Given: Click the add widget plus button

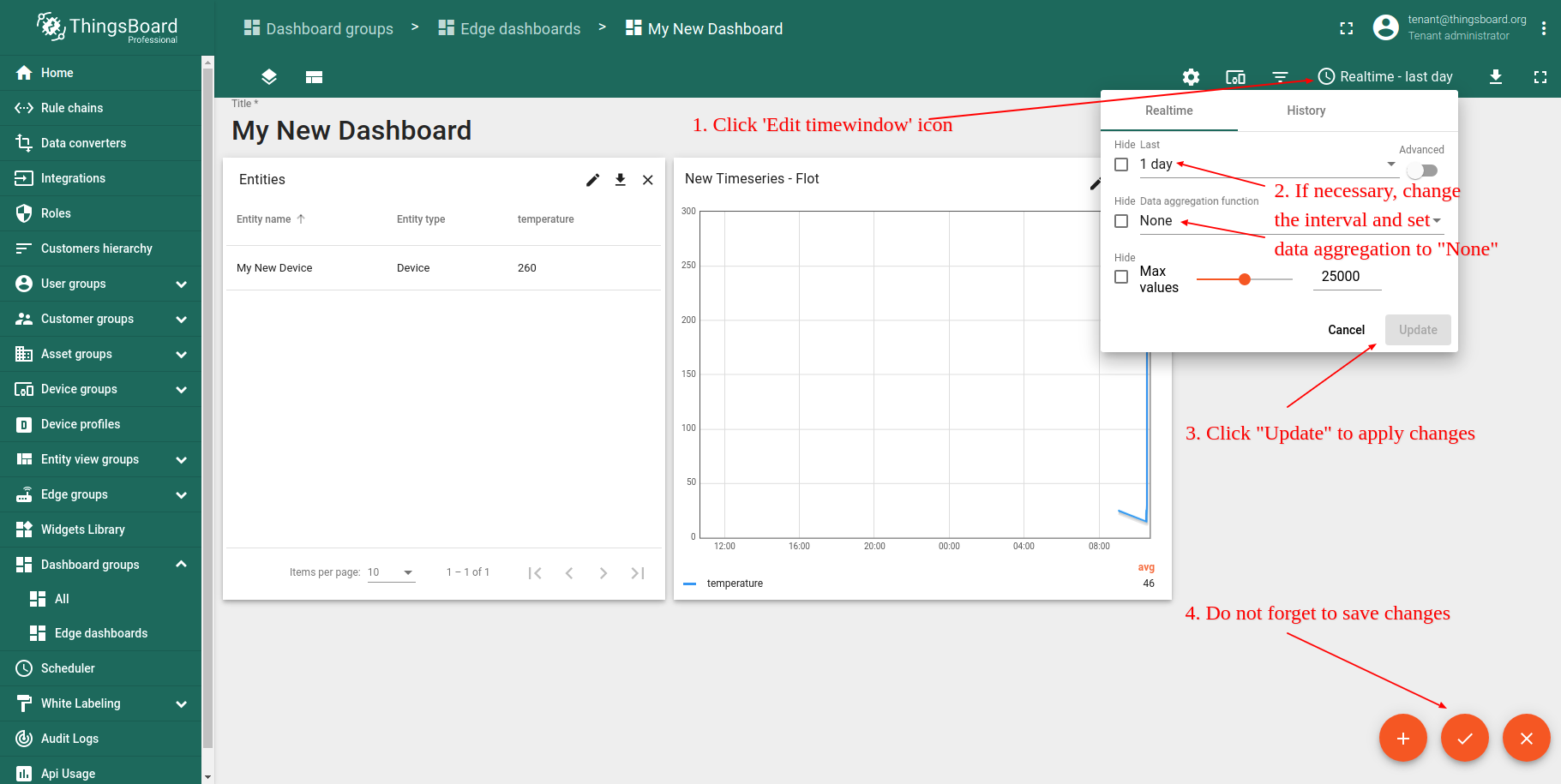Looking at the screenshot, I should 1403,738.
